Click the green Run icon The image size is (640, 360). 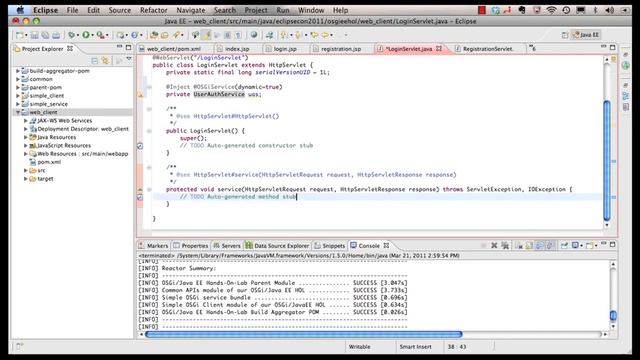pos(86,35)
